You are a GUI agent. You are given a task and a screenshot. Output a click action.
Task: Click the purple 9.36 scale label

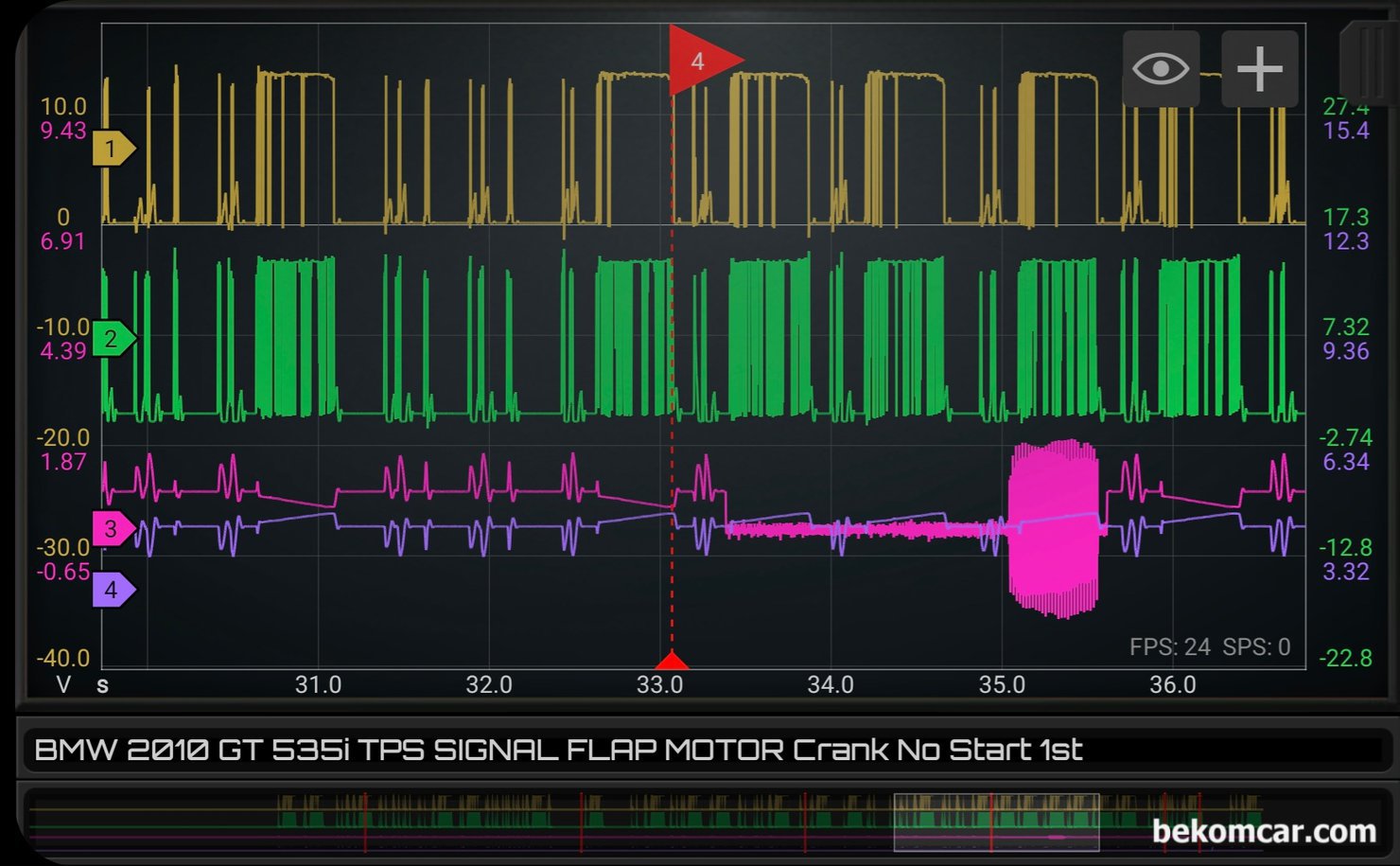1346,351
